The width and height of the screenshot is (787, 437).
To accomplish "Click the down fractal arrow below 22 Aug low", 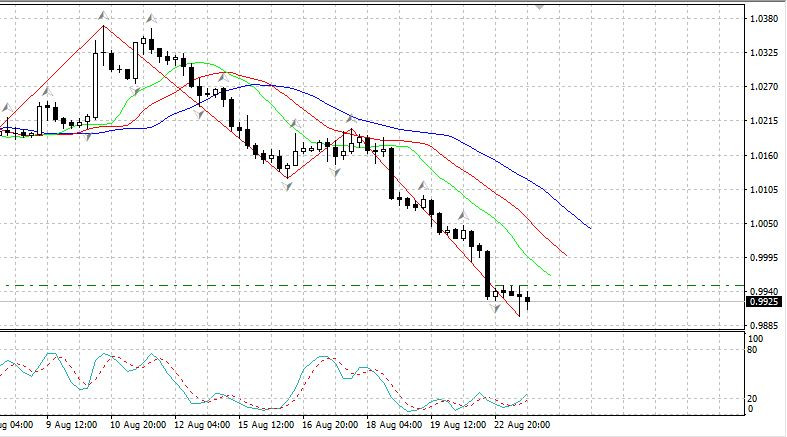I will tap(495, 309).
